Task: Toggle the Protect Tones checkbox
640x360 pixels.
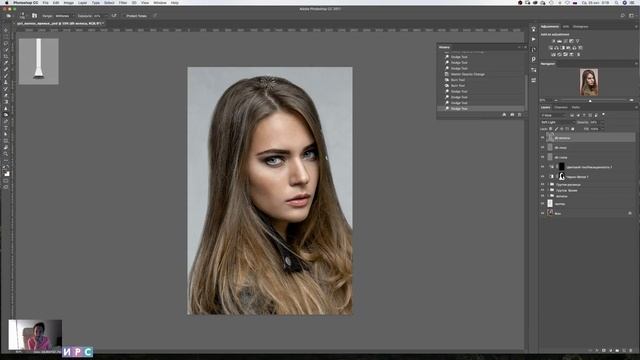Action: (x=123, y=16)
